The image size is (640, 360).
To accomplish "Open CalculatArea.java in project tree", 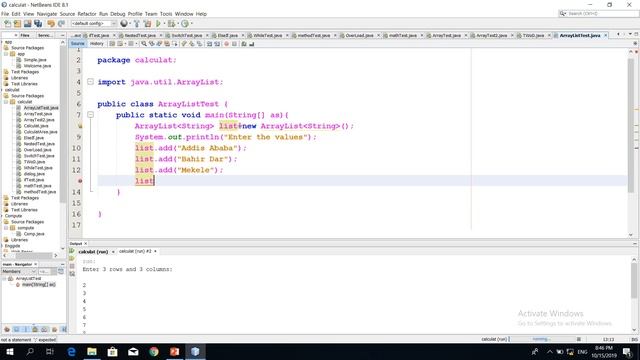I will pyautogui.click(x=40, y=132).
